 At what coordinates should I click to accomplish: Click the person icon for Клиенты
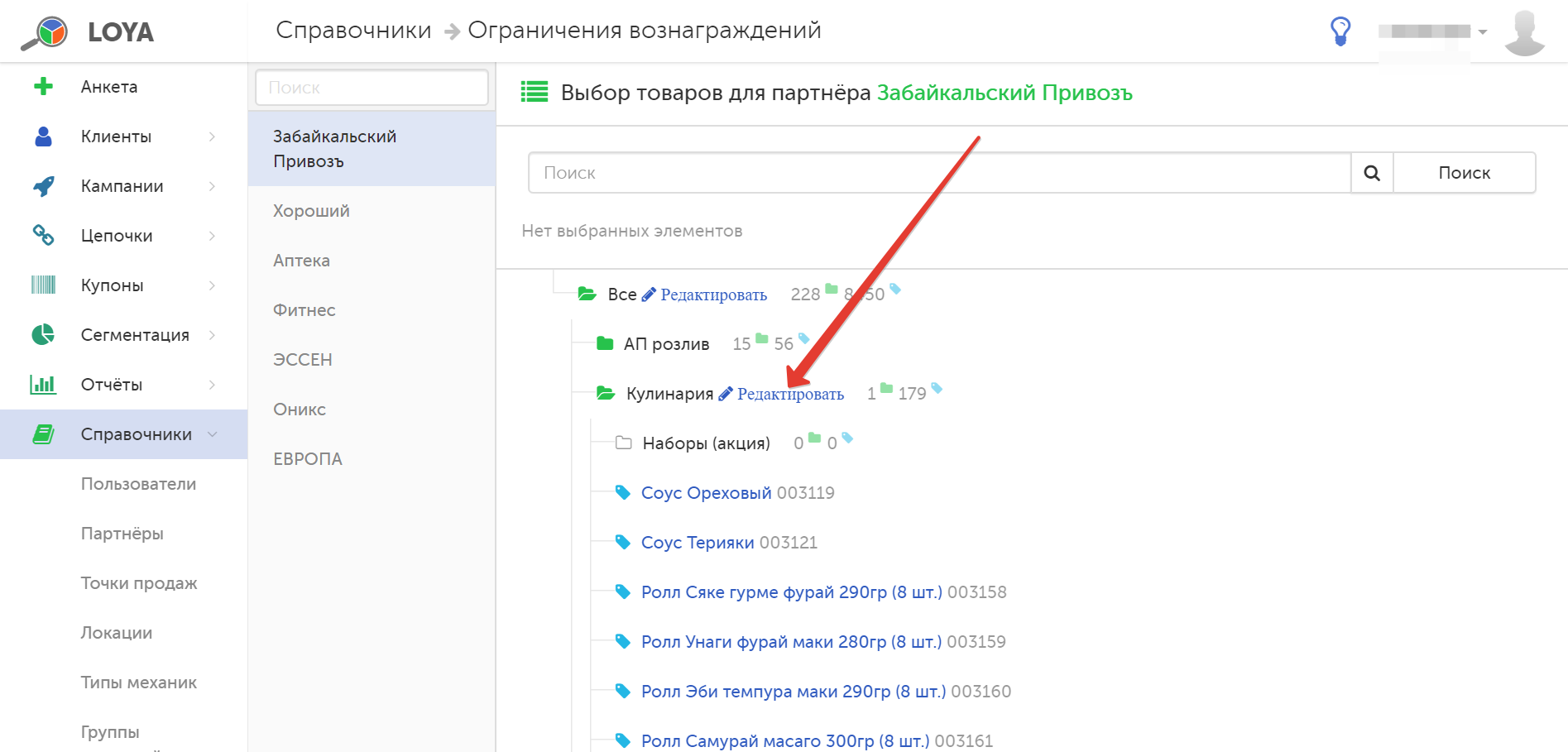[x=44, y=137]
